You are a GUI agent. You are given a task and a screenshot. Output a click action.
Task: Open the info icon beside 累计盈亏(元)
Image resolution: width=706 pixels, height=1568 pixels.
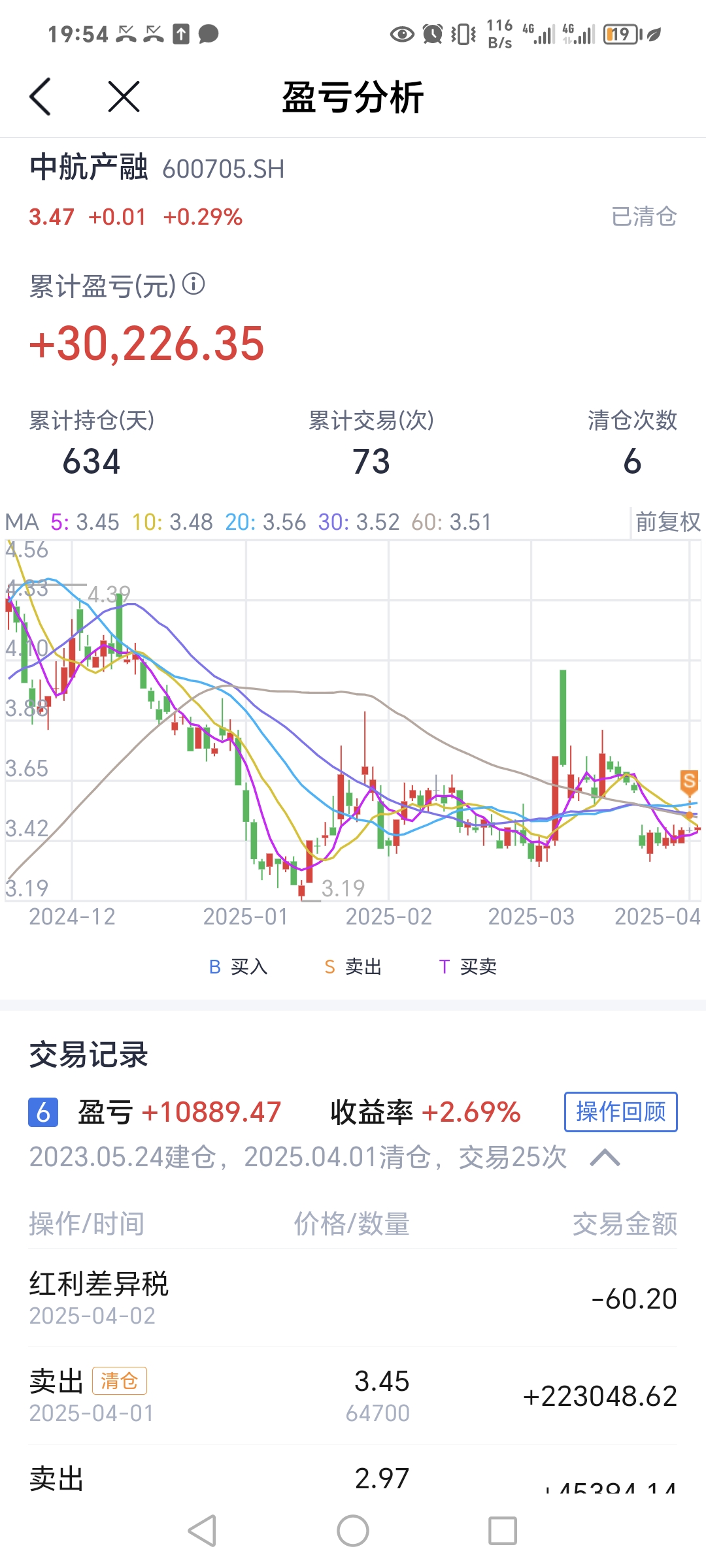(193, 284)
